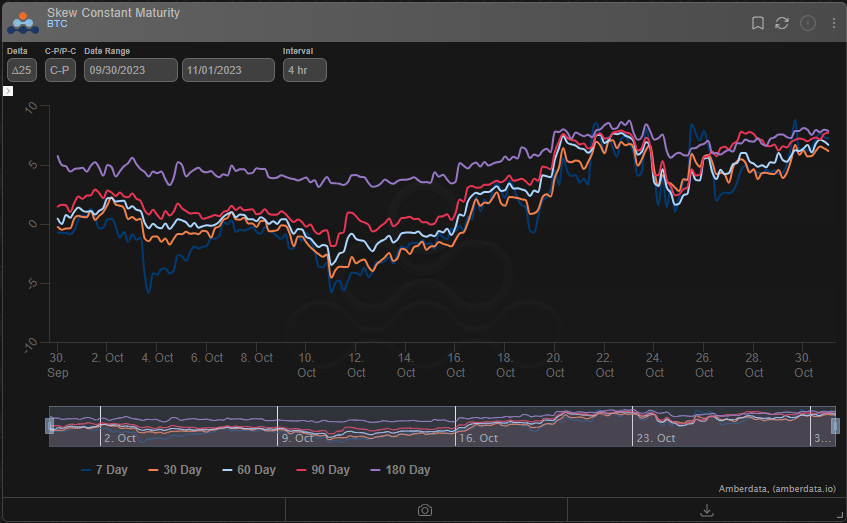Screen dimensions: 847x523
Task: Open the Delta Δ25 dropdown
Action: click(22, 70)
